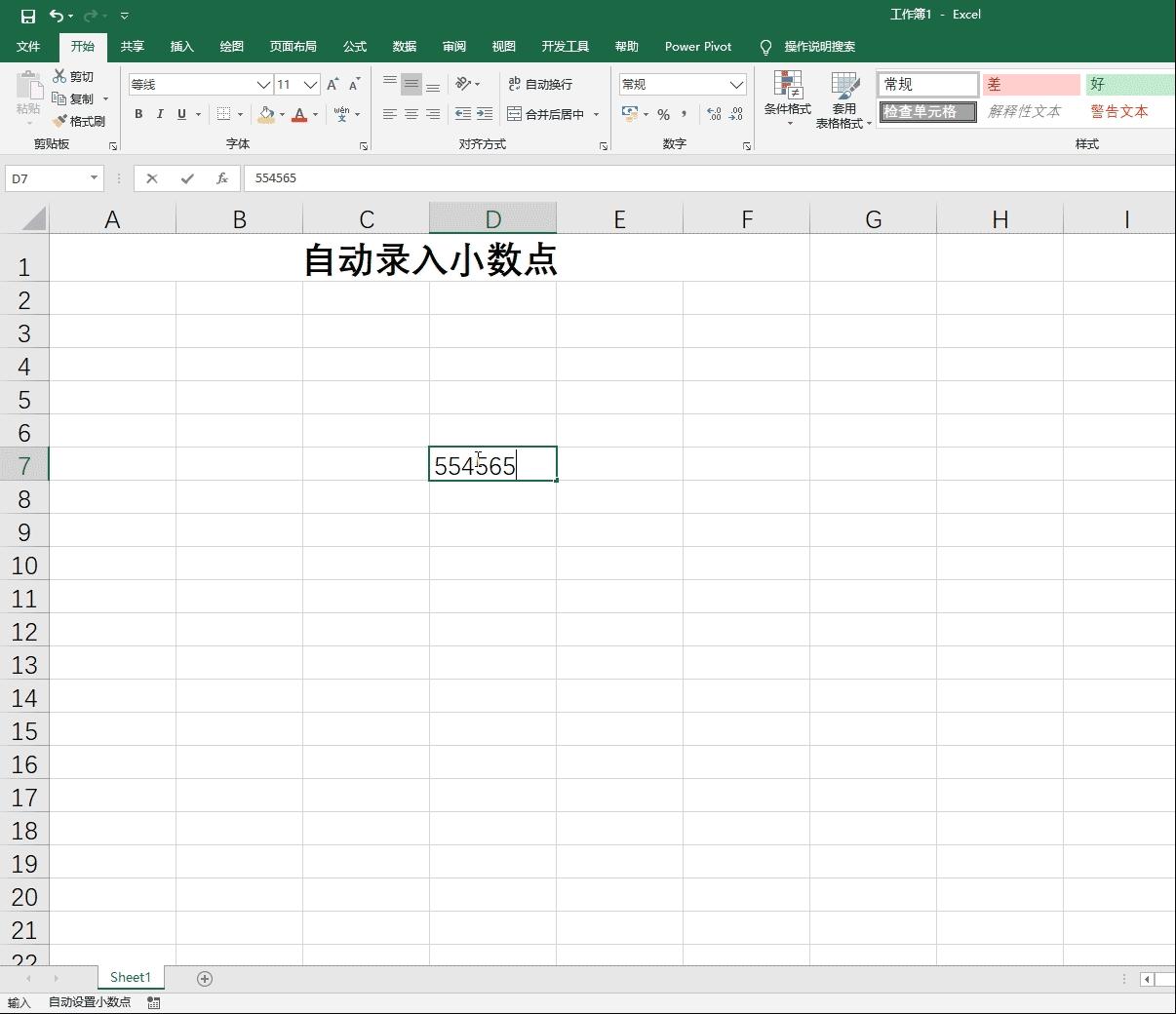The height and width of the screenshot is (1014, 1176).
Task: Click the fill color paint bucket
Action: pos(266,114)
